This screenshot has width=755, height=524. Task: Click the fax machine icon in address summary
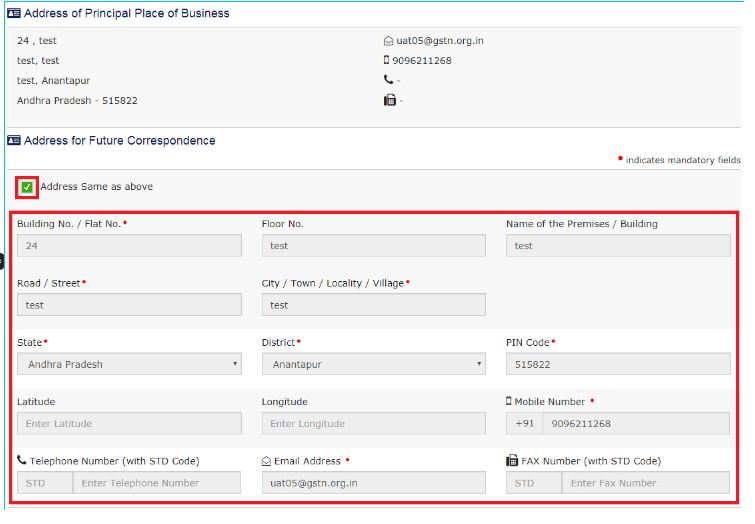point(389,100)
